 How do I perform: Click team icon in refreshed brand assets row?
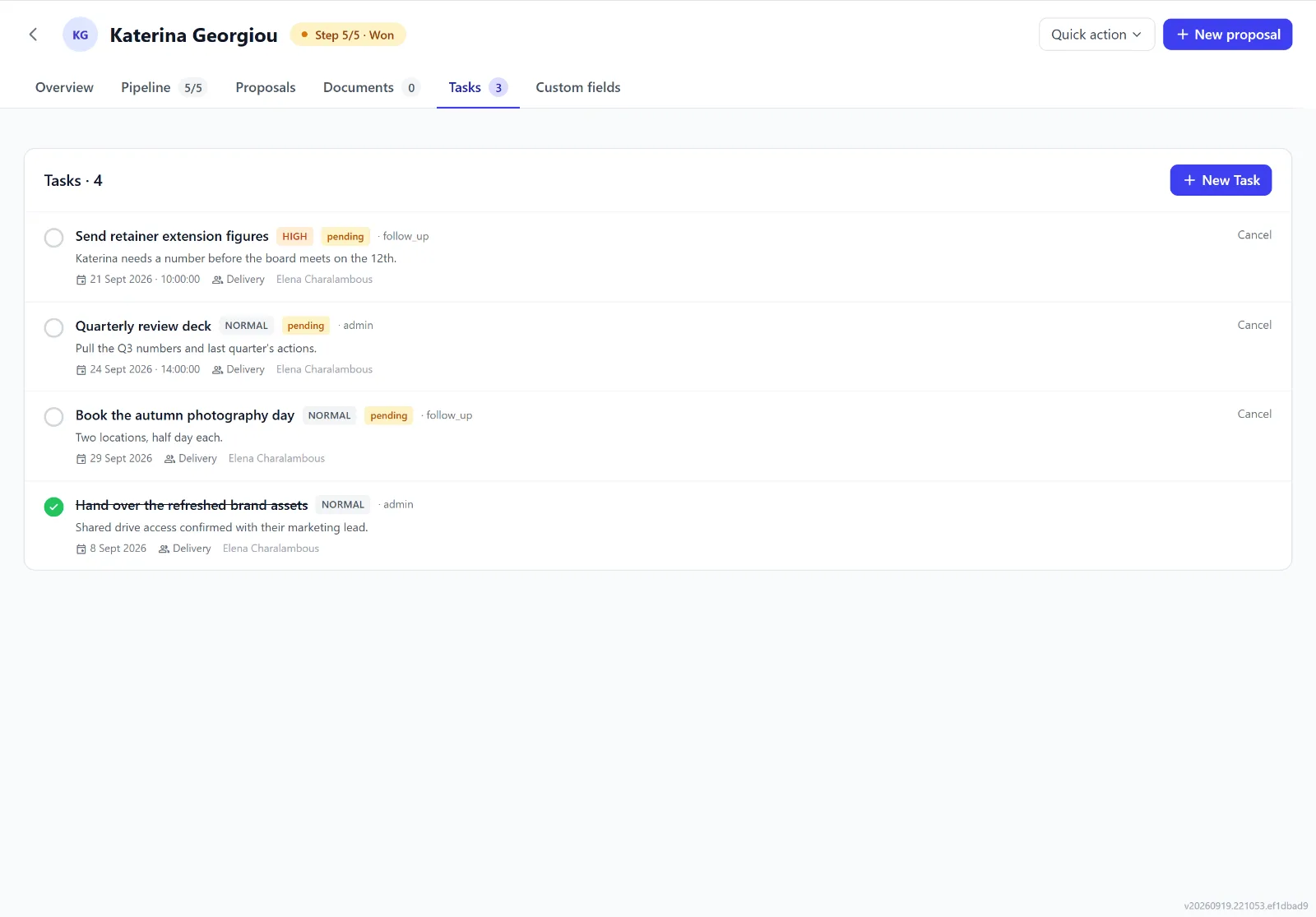click(x=164, y=549)
